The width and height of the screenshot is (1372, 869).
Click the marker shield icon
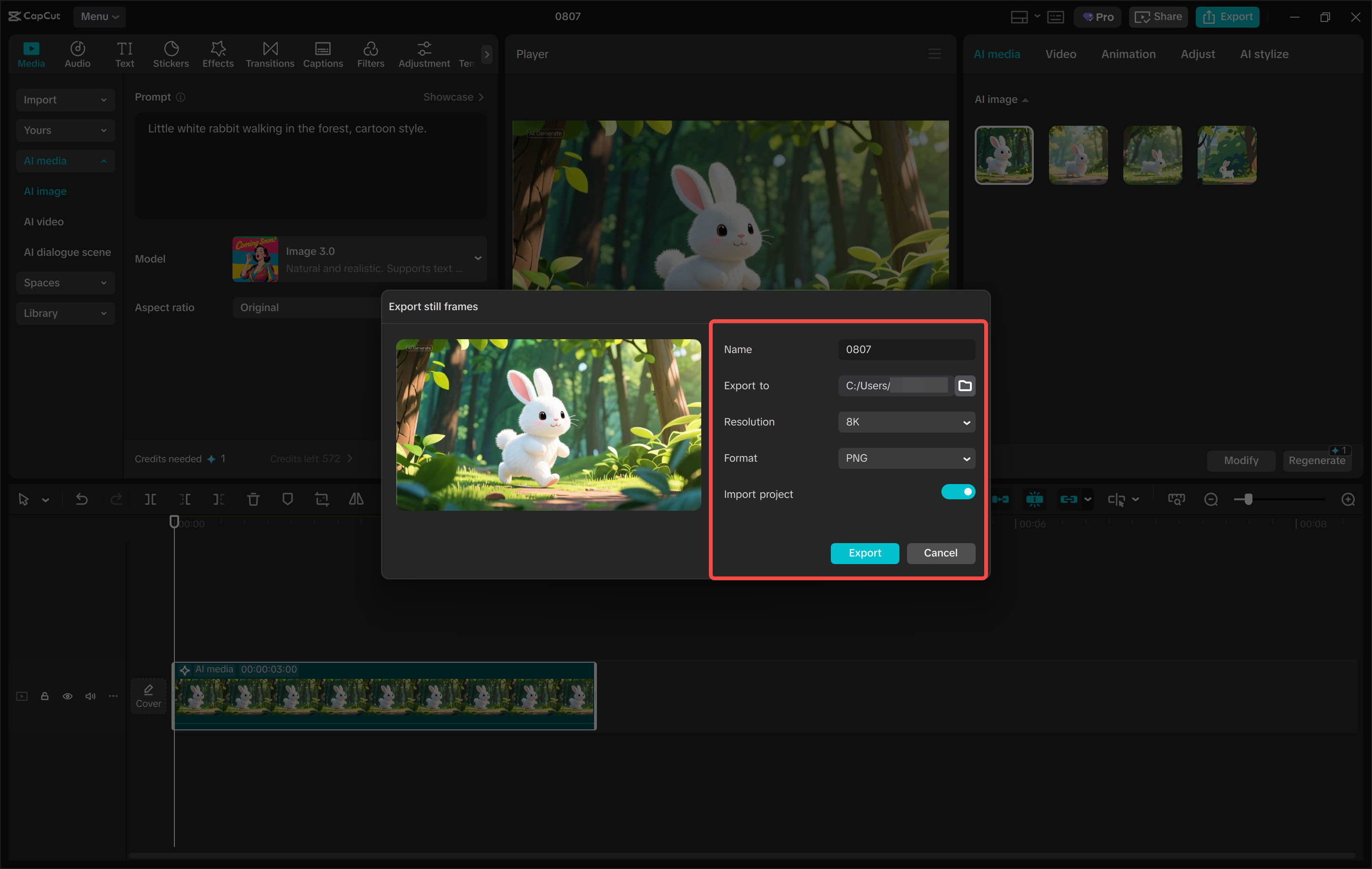(288, 499)
